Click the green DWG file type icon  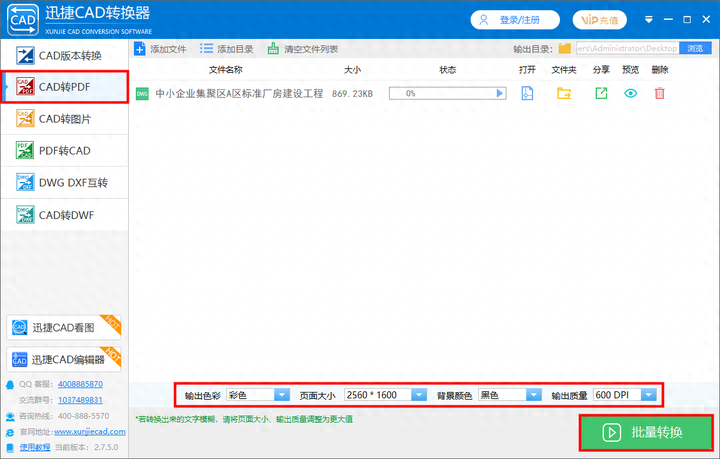tap(142, 94)
